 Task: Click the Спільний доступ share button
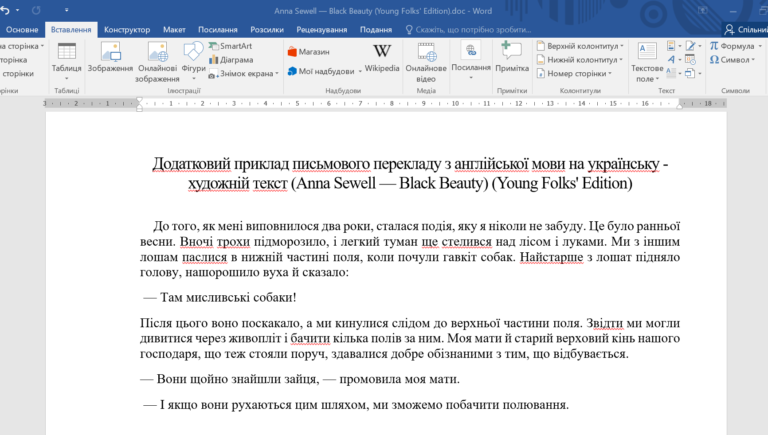(746, 30)
